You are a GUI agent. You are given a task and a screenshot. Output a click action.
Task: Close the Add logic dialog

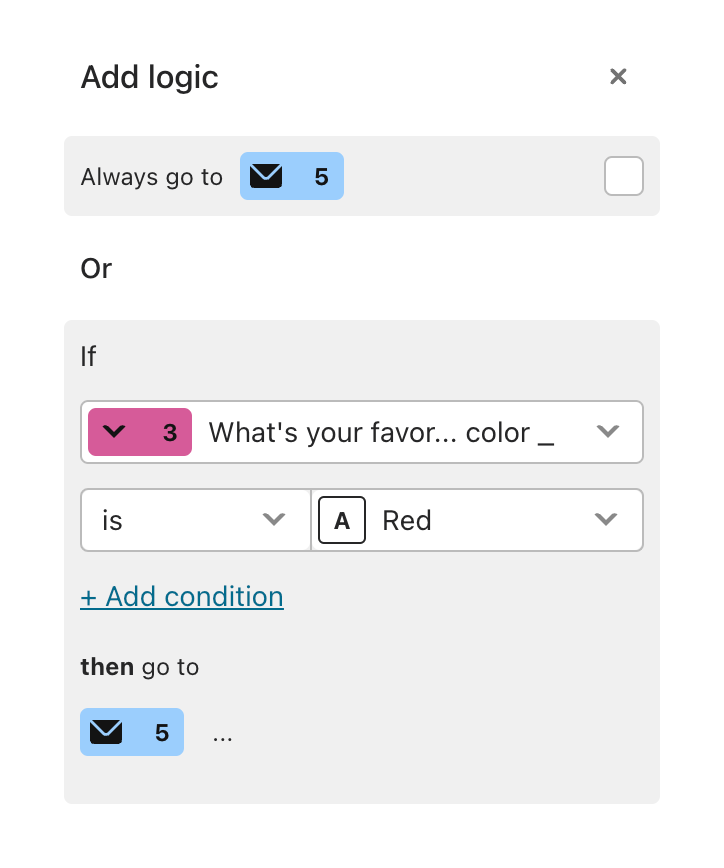pos(618,76)
